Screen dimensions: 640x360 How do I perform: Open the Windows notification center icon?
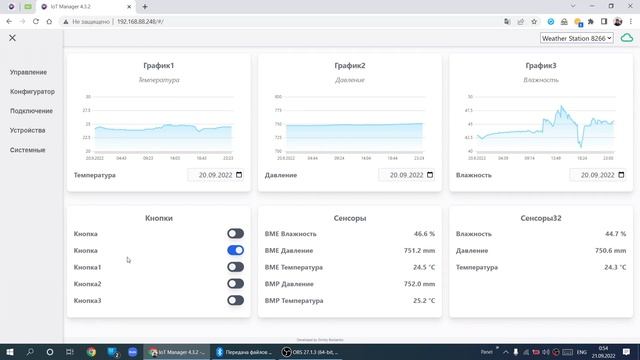626,352
